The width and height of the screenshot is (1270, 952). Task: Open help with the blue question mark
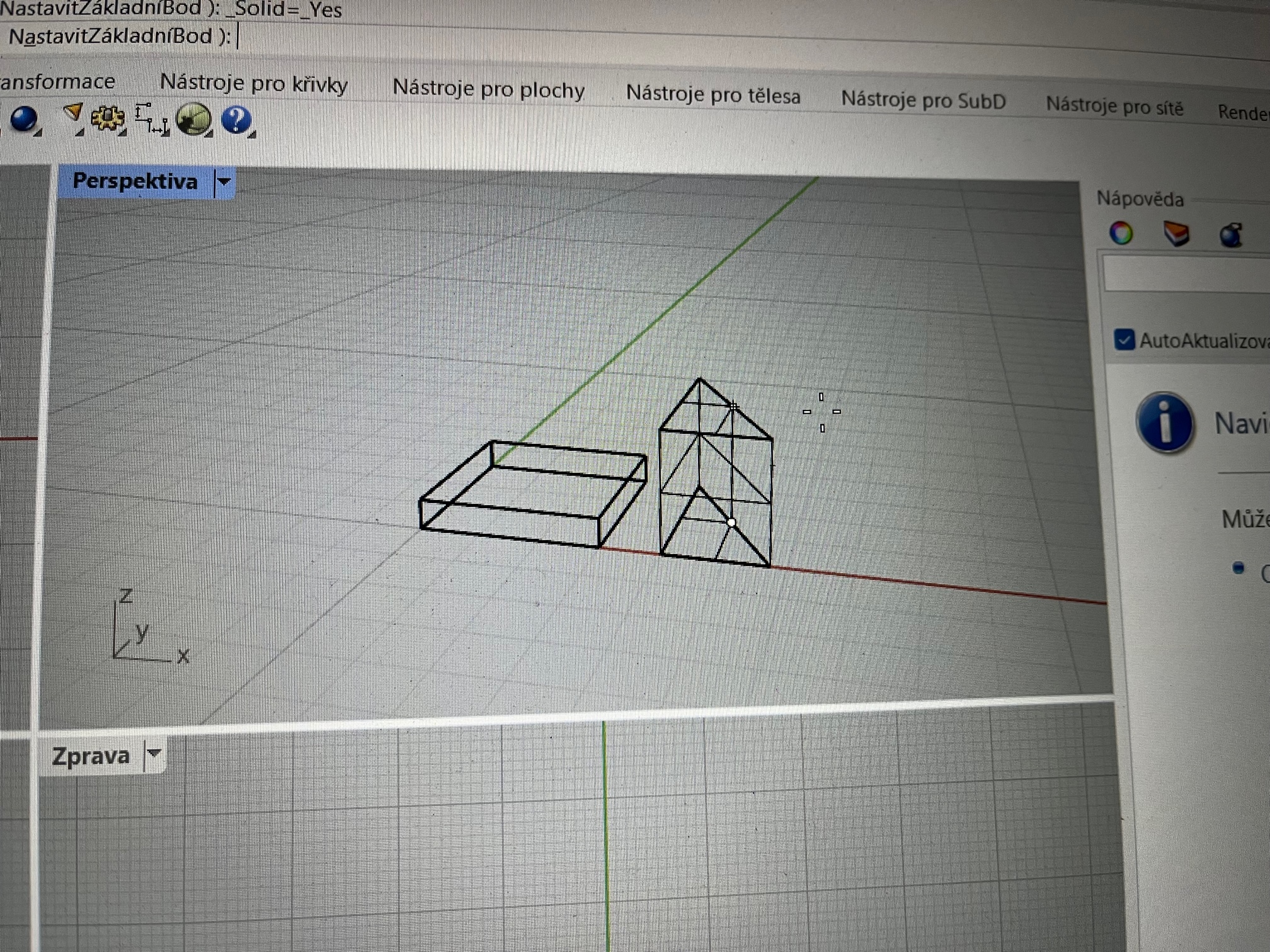point(237,120)
